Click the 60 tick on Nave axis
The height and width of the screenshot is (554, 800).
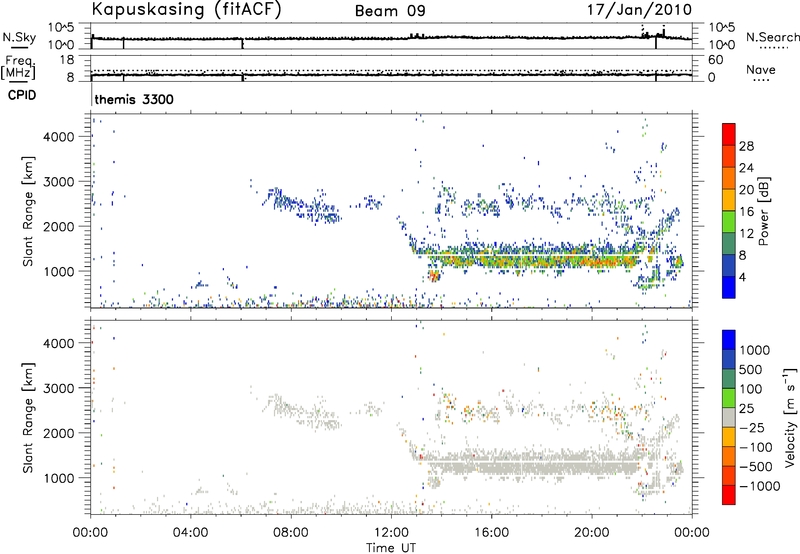pyautogui.click(x=716, y=60)
